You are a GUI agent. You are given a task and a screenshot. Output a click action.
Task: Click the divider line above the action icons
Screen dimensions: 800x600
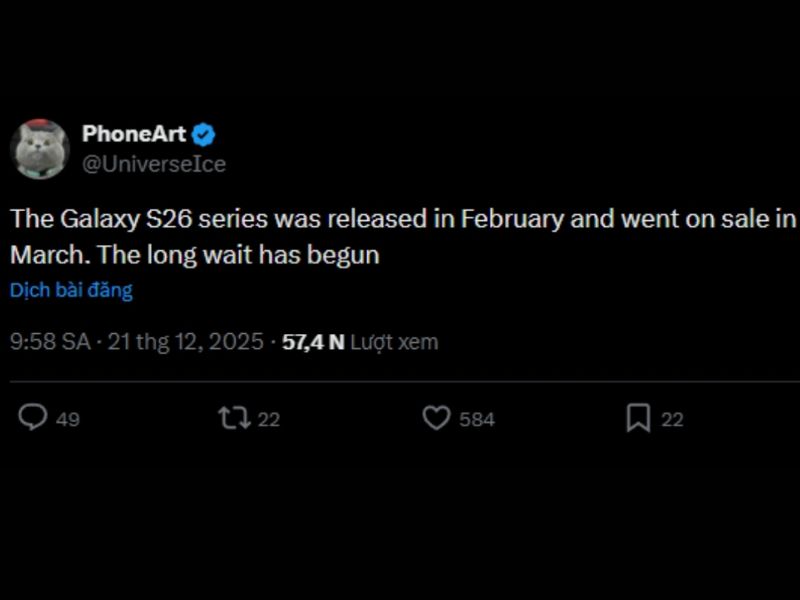(400, 381)
